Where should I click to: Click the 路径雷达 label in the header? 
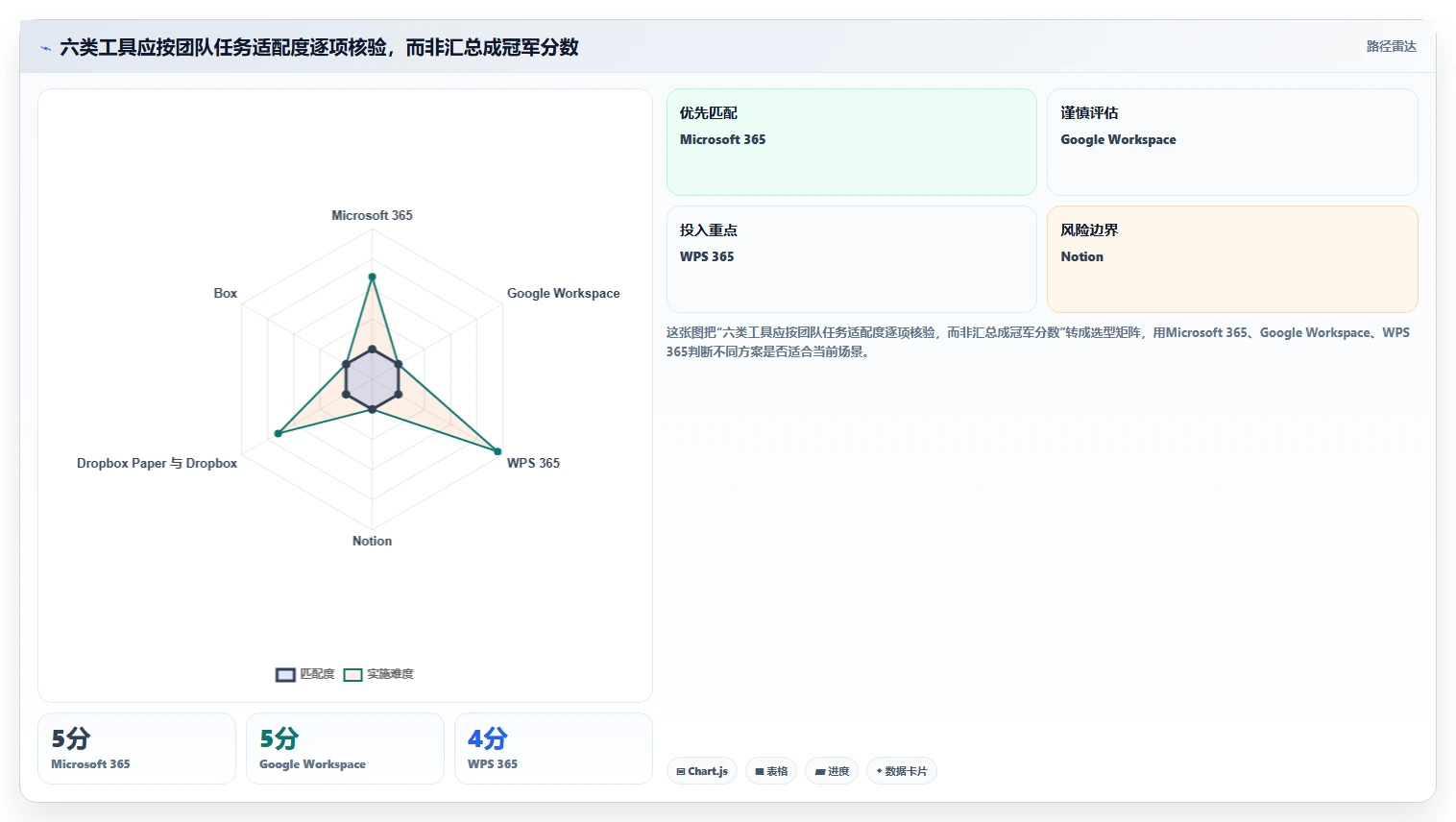pos(1392,46)
